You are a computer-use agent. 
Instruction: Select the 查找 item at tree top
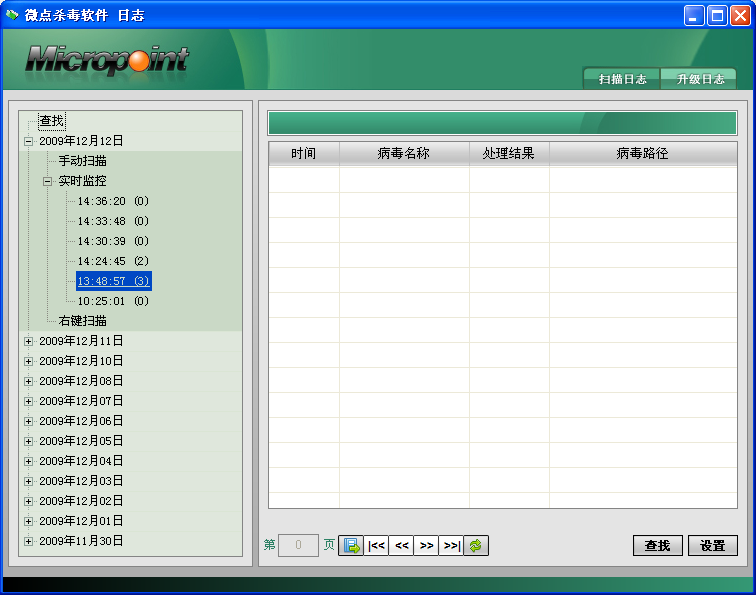pyautogui.click(x=52, y=121)
